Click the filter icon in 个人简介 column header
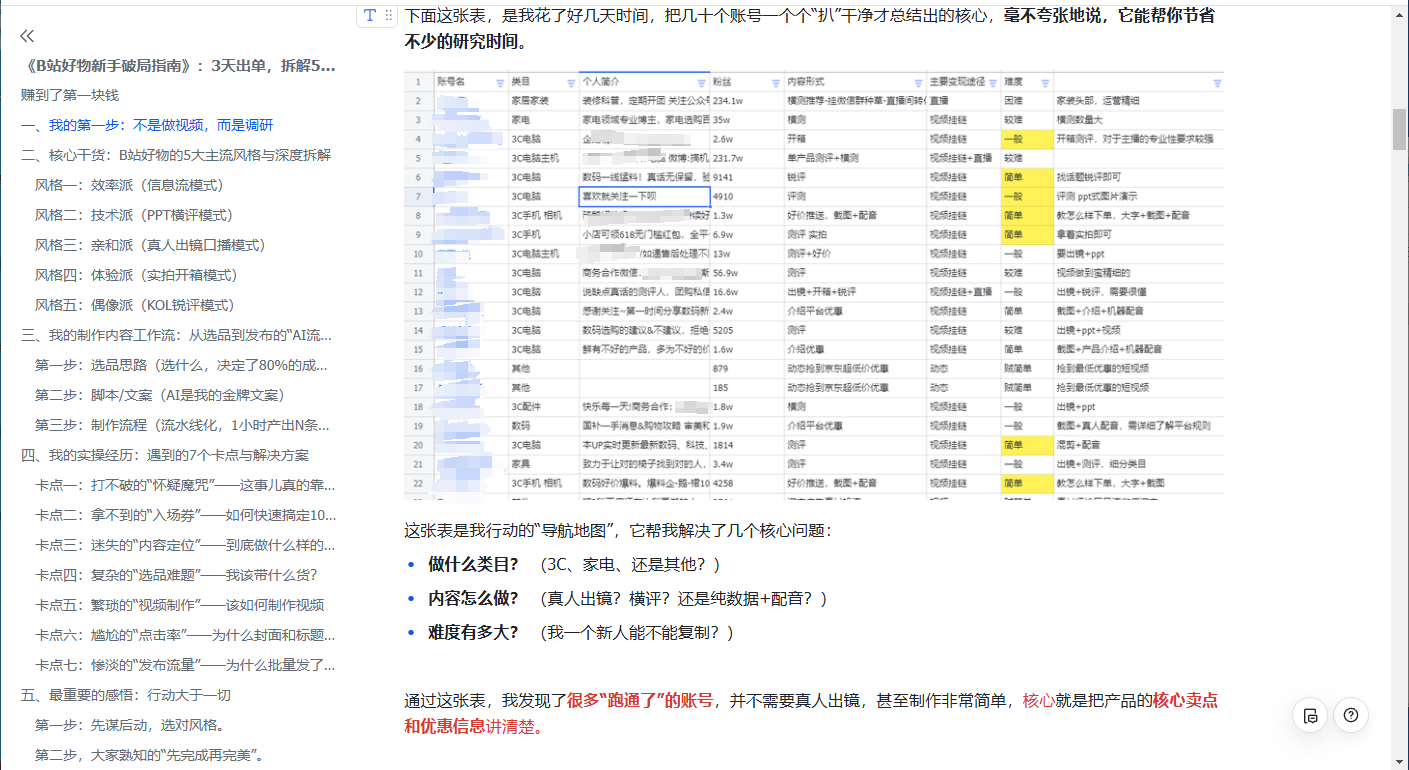This screenshot has width=1409, height=770. pyautogui.click(x=702, y=82)
